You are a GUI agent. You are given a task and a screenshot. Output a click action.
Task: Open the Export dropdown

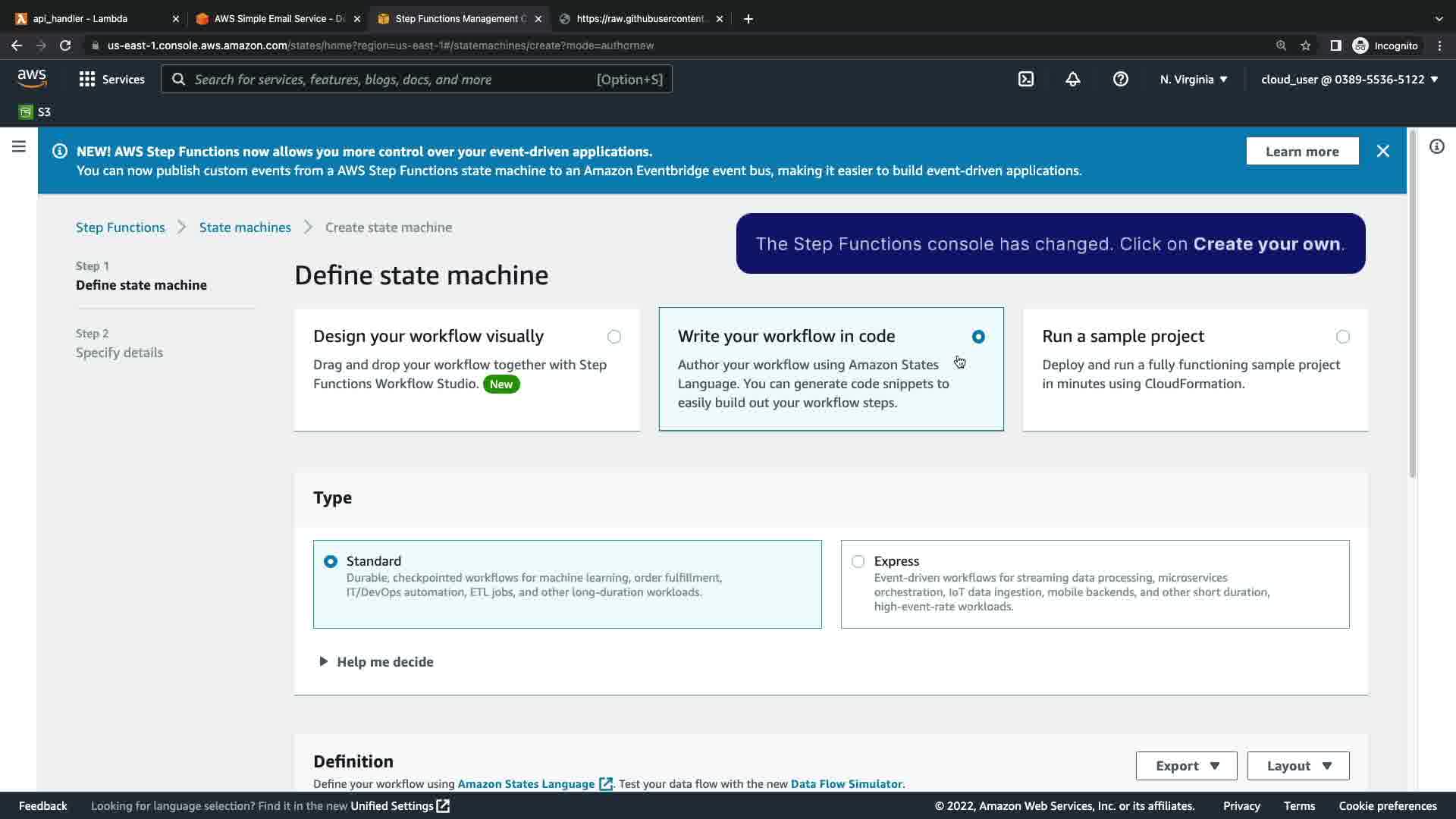(x=1186, y=766)
